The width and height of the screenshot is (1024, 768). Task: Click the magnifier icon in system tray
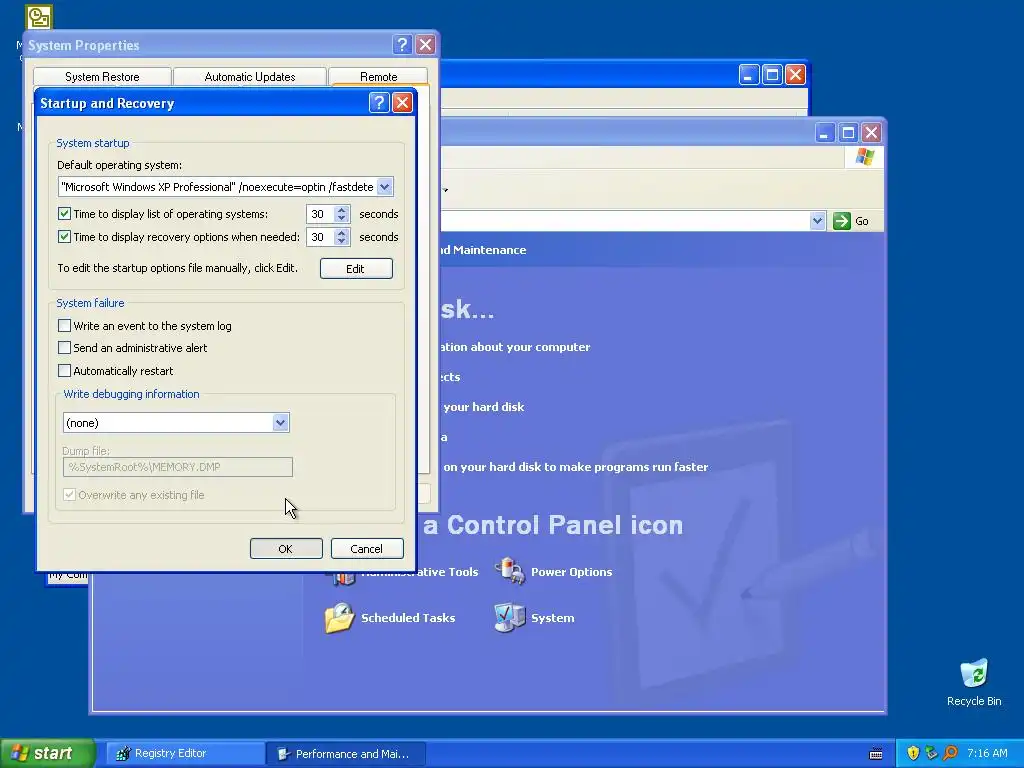pos(950,753)
